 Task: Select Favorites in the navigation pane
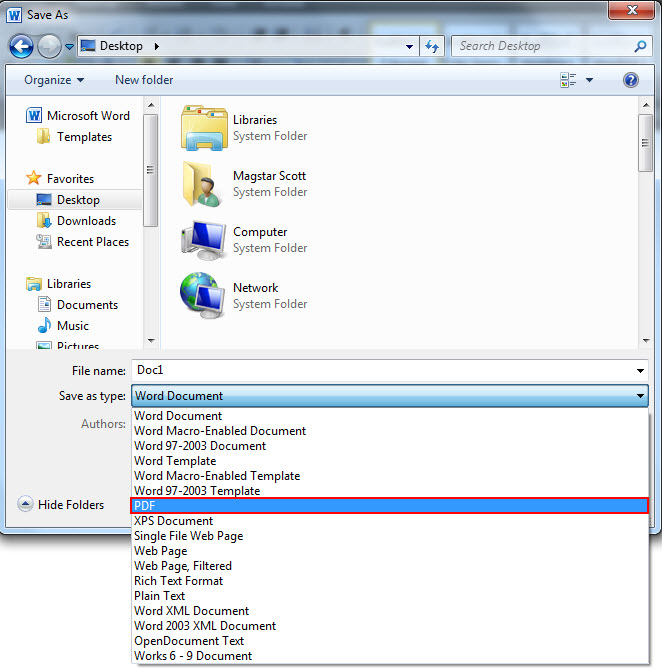(x=60, y=179)
